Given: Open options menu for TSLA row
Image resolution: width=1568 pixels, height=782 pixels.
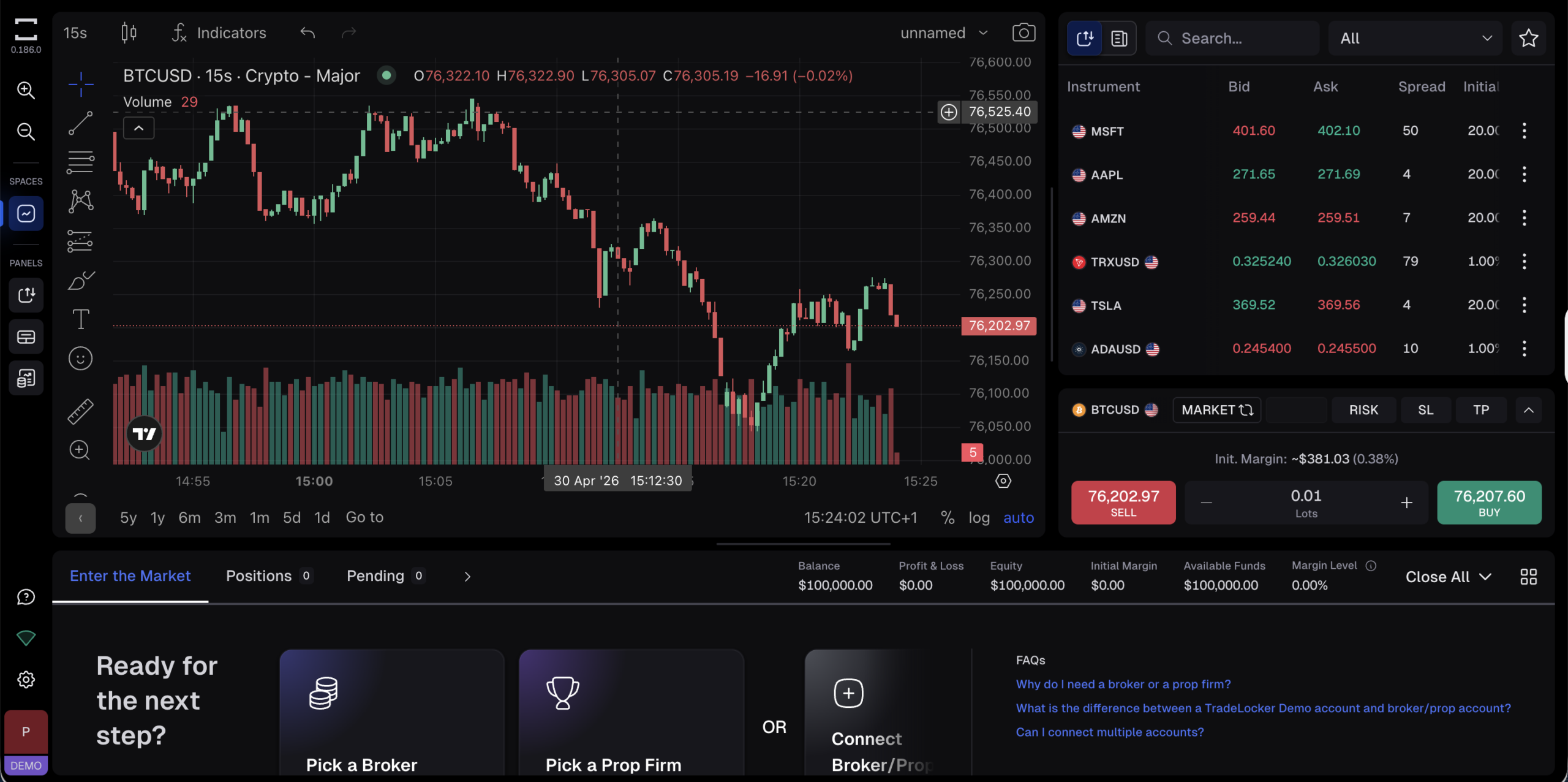Looking at the screenshot, I should coord(1524,305).
